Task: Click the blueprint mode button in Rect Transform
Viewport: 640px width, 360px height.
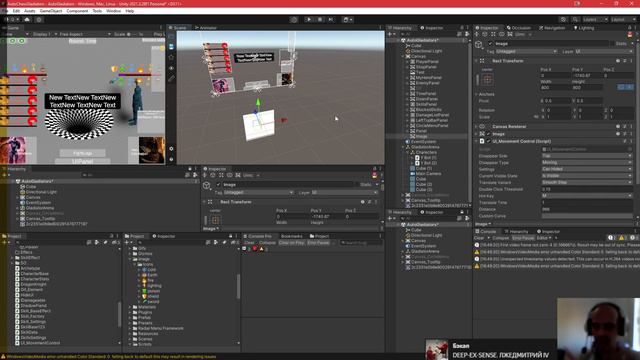Action: pos(622,87)
